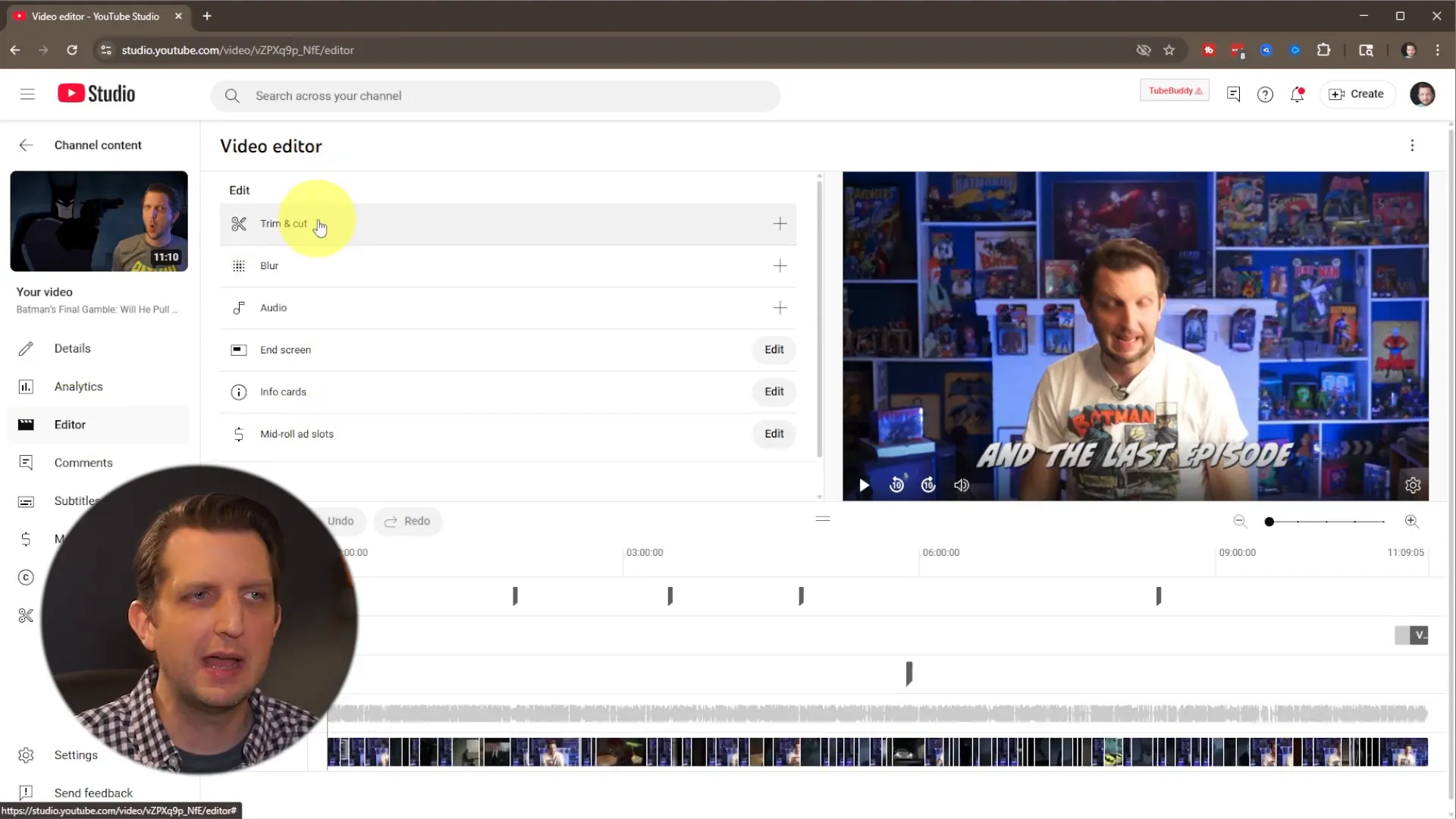Select the mid-roll ad marker after 03:00:00
The image size is (1456, 819).
click(670, 596)
